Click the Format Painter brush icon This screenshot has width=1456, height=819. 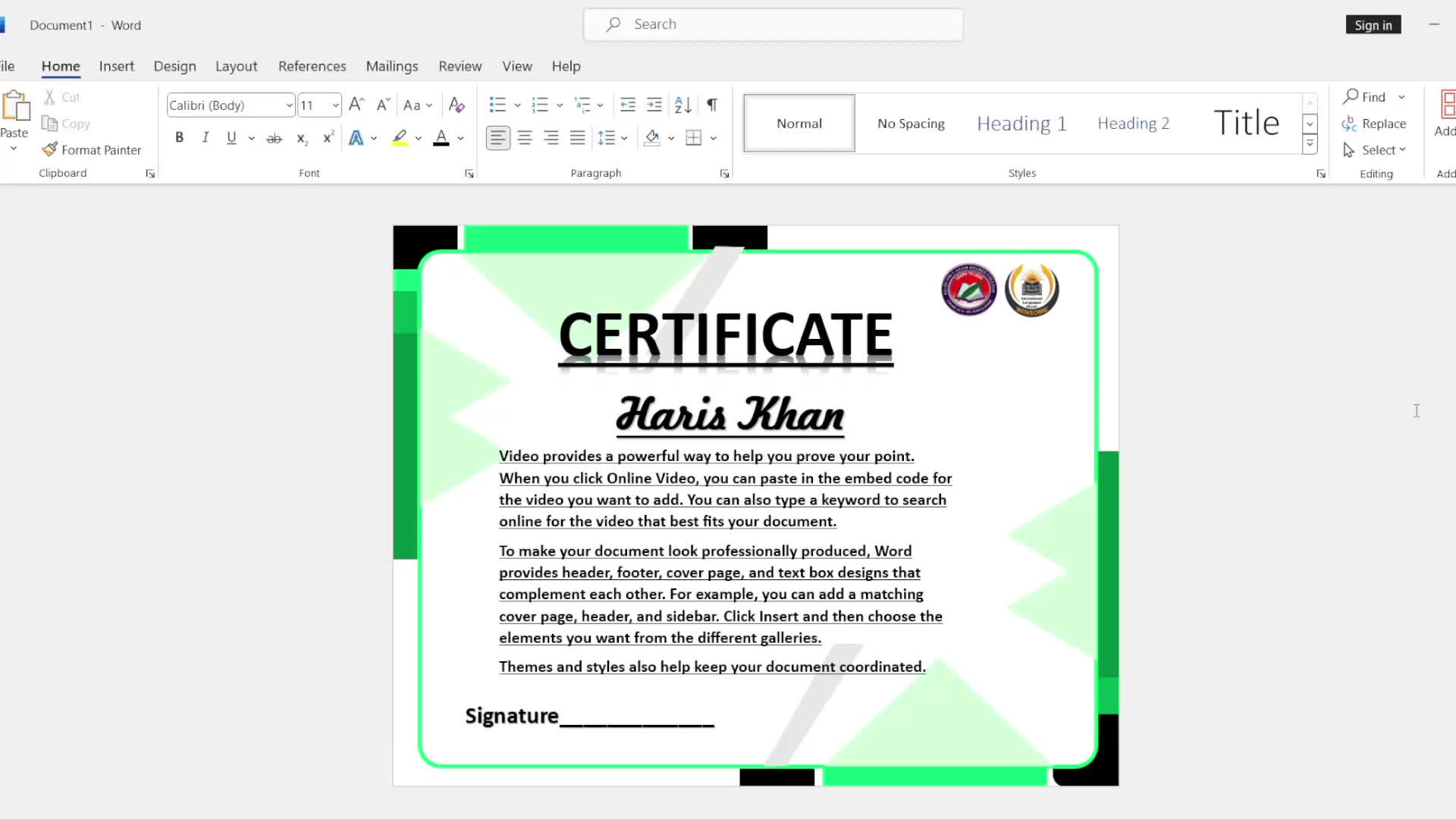pyautogui.click(x=50, y=149)
